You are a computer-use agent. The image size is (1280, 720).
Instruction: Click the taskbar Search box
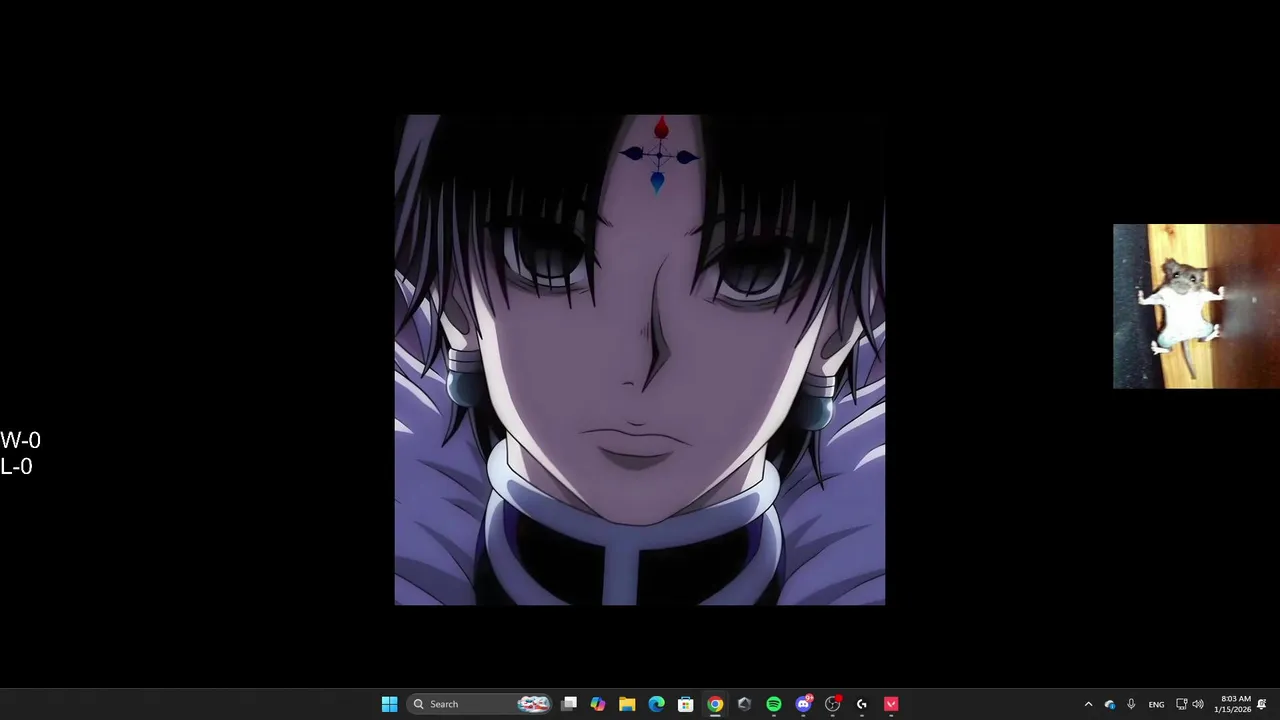(481, 704)
